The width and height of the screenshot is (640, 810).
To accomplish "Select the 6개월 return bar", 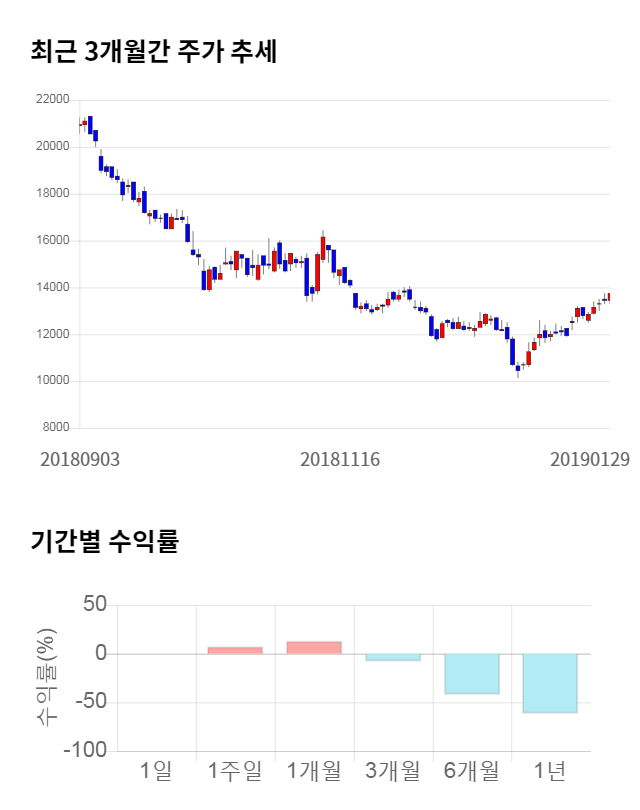I will (x=471, y=673).
